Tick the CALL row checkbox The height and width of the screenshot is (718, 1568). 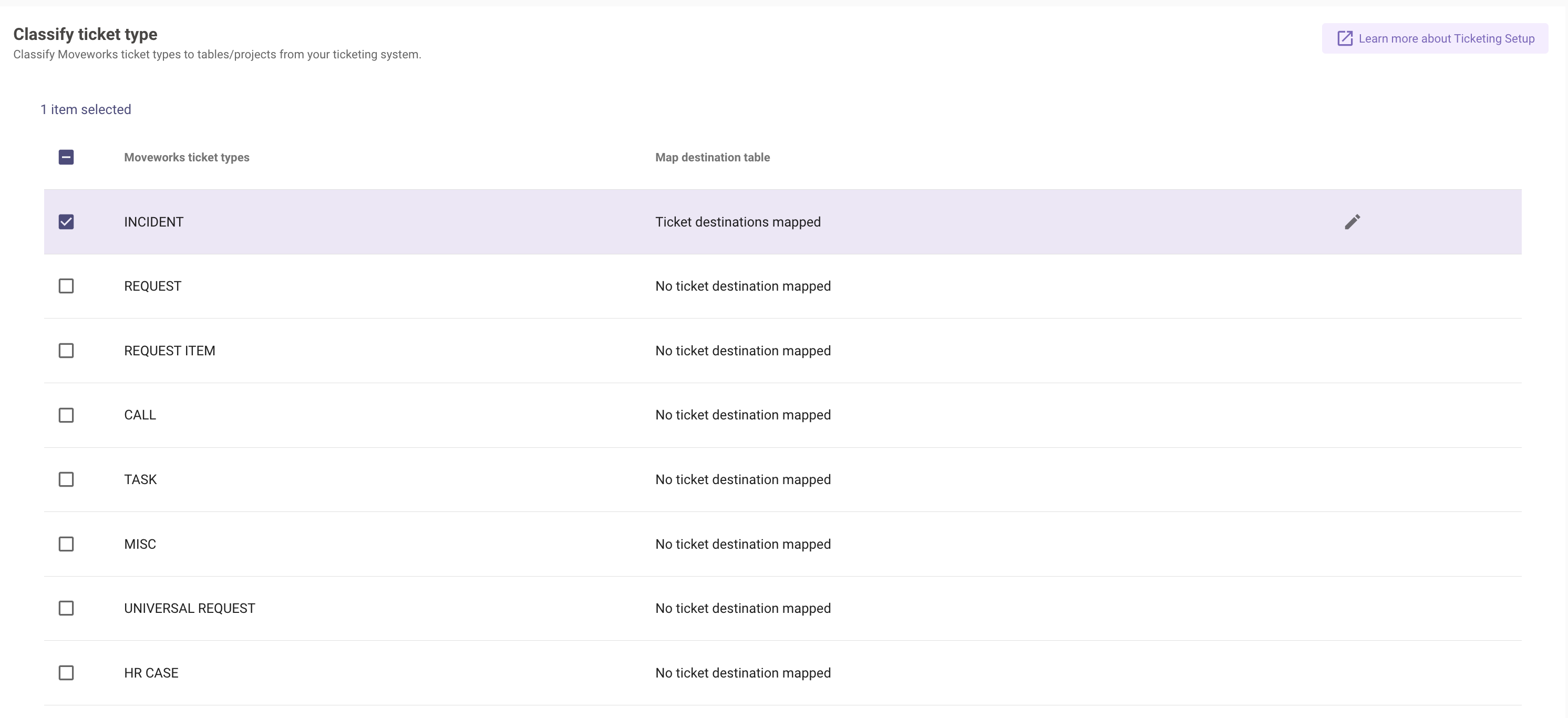coord(66,415)
